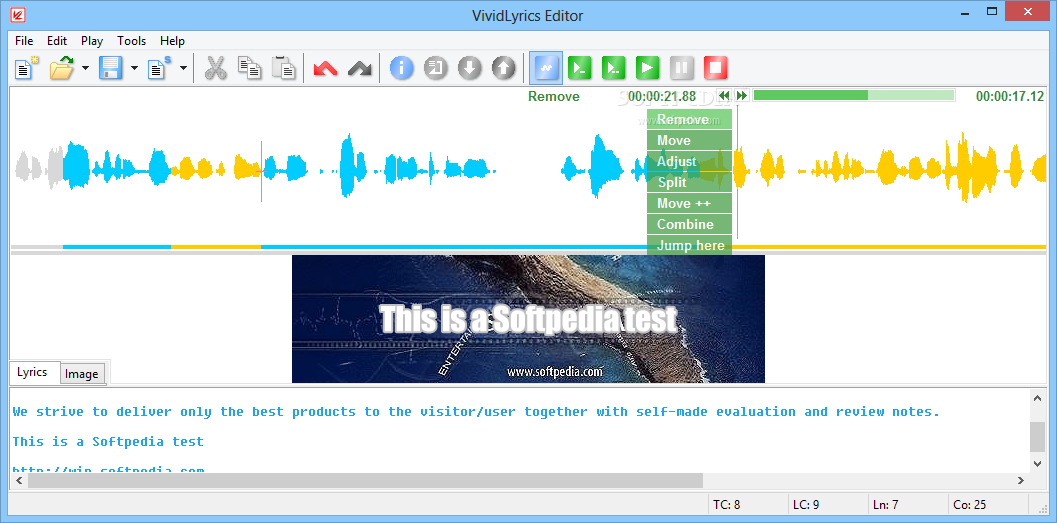Choose Adjust in the waveform popup
The width and height of the screenshot is (1057, 523).
[689, 161]
